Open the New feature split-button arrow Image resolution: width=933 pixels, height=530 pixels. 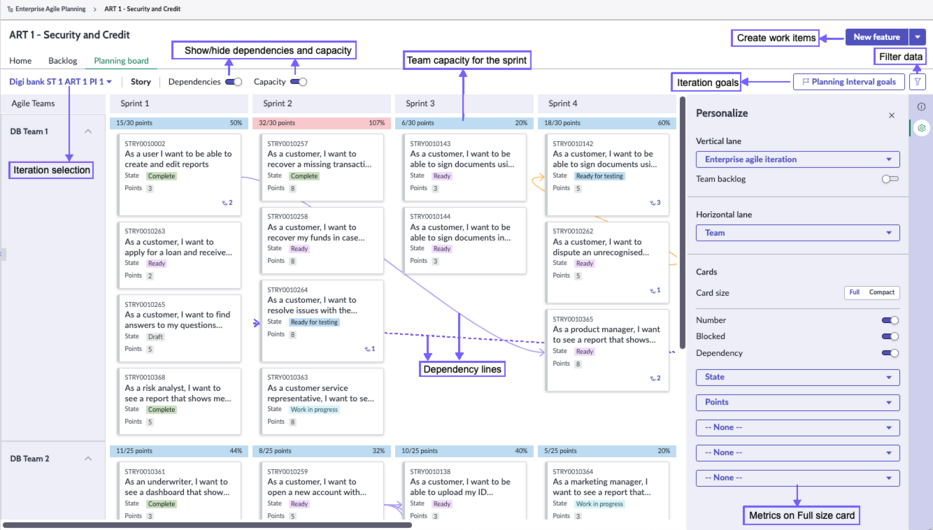click(x=918, y=37)
